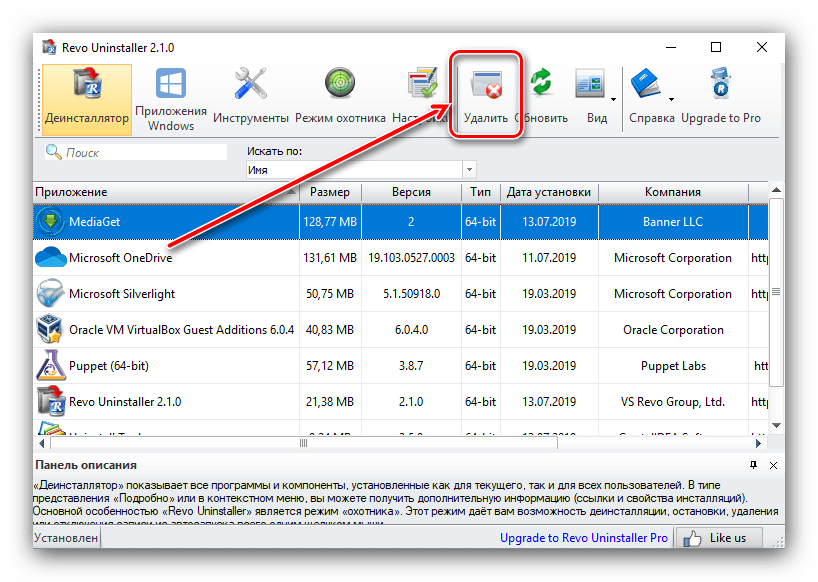The width and height of the screenshot is (818, 582).
Task: Select the Microsoft OneDrive row
Action: coord(401,258)
